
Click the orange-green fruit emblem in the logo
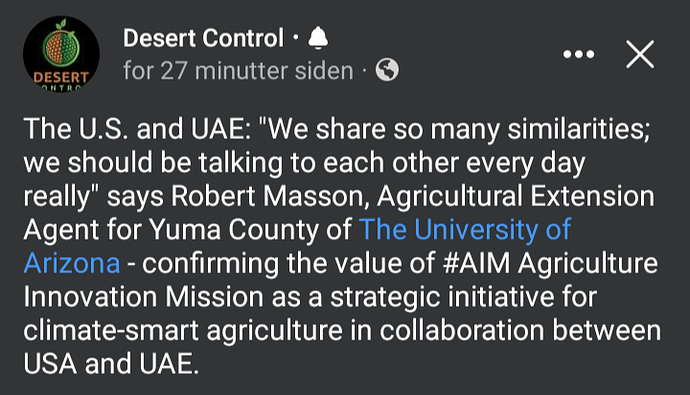coord(61,43)
